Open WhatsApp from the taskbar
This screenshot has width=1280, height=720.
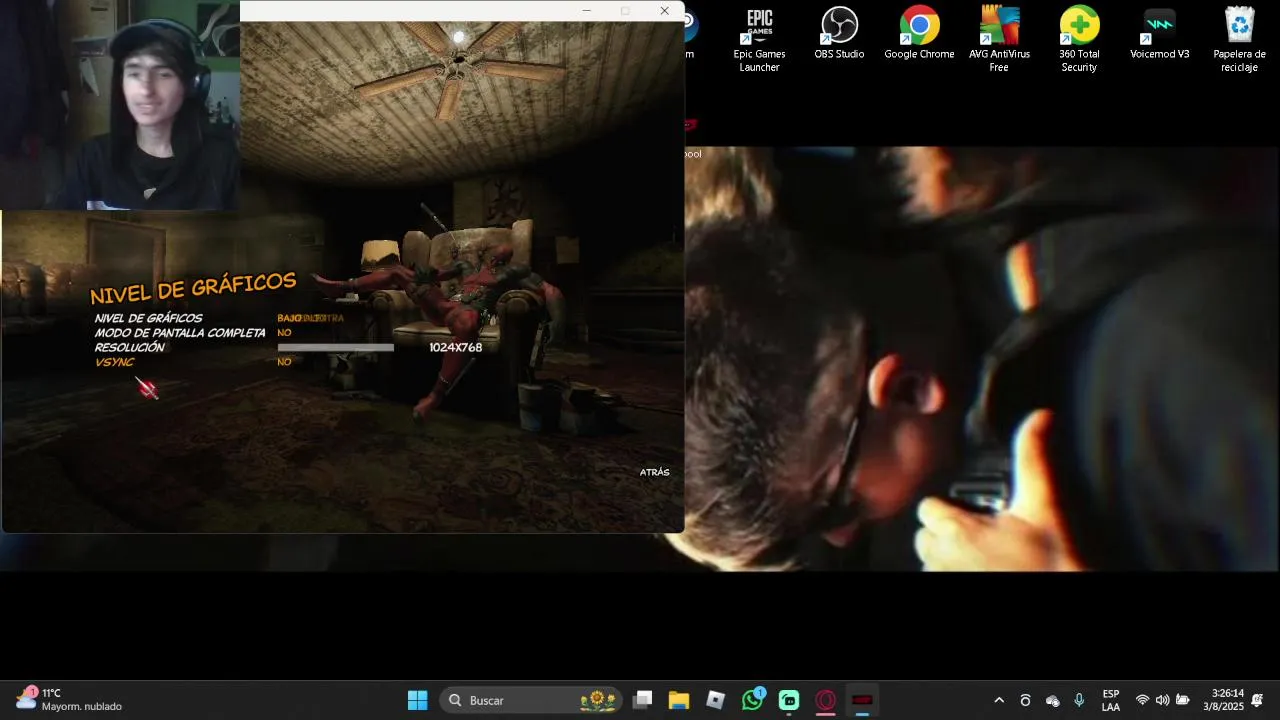click(752, 700)
